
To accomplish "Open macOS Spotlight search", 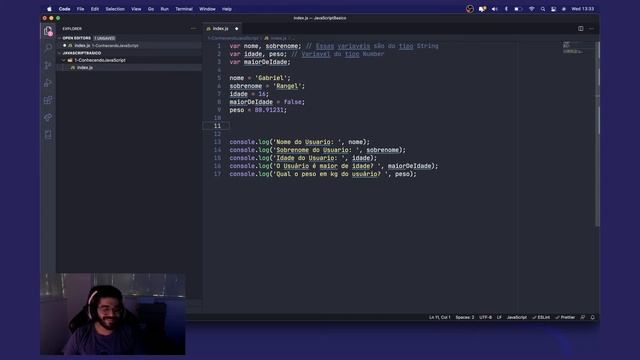I will tap(543, 9).
